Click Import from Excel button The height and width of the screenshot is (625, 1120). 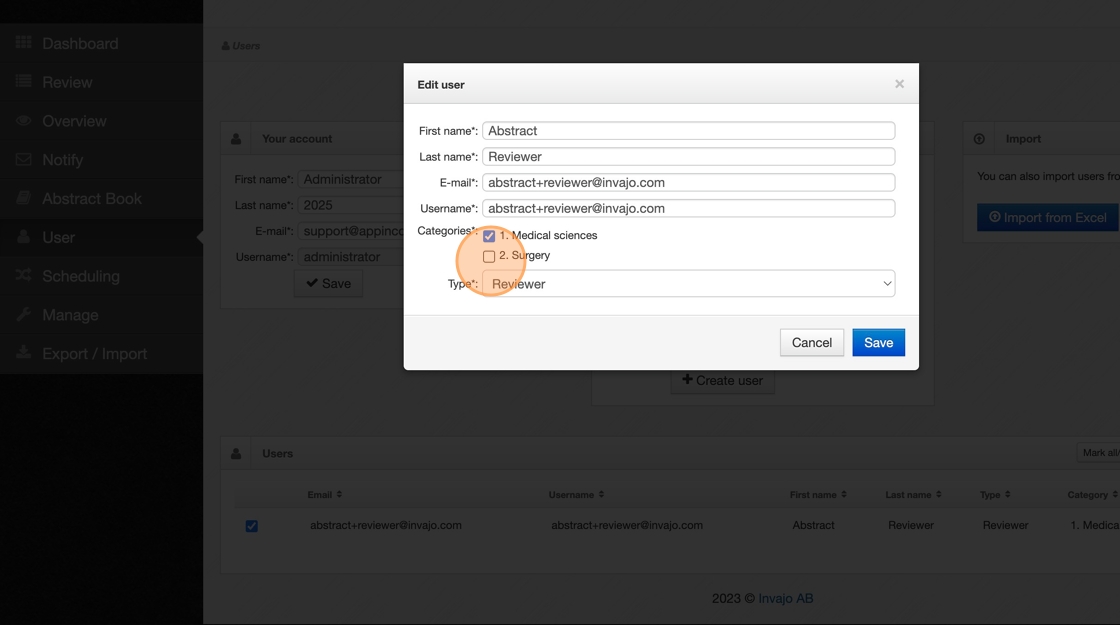[x=1048, y=218]
